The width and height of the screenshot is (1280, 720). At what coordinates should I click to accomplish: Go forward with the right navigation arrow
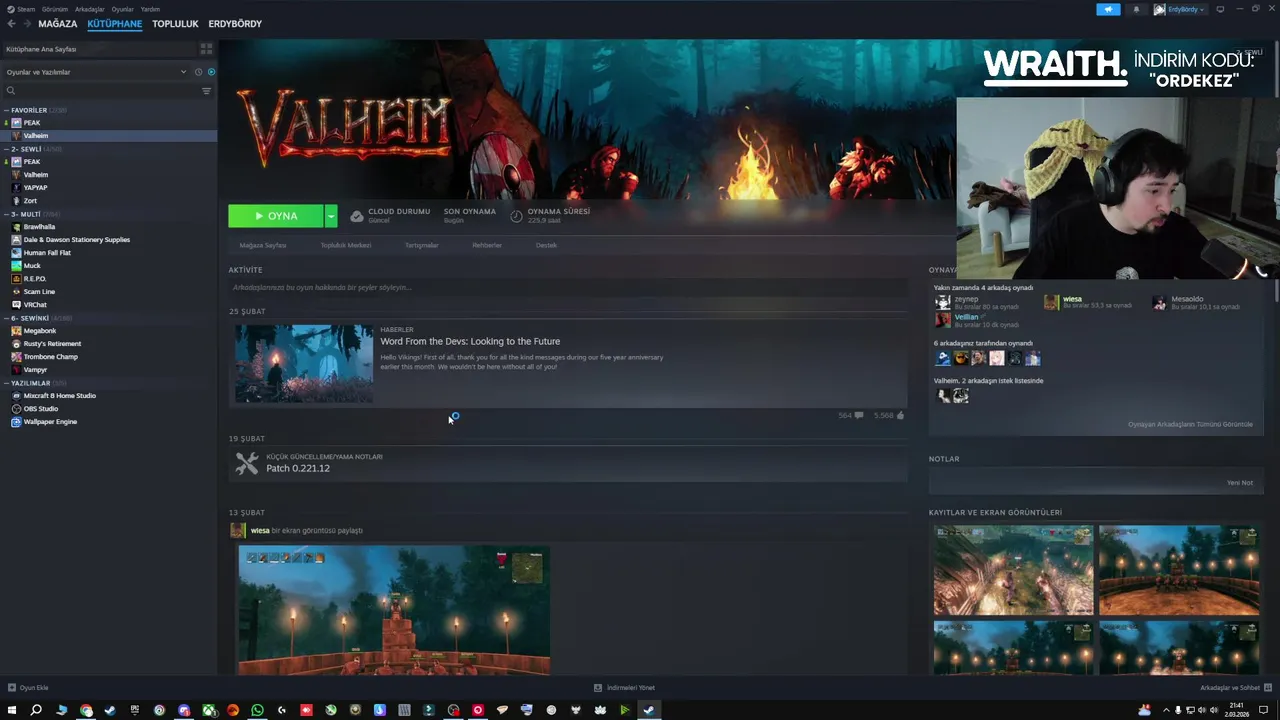[x=26, y=23]
